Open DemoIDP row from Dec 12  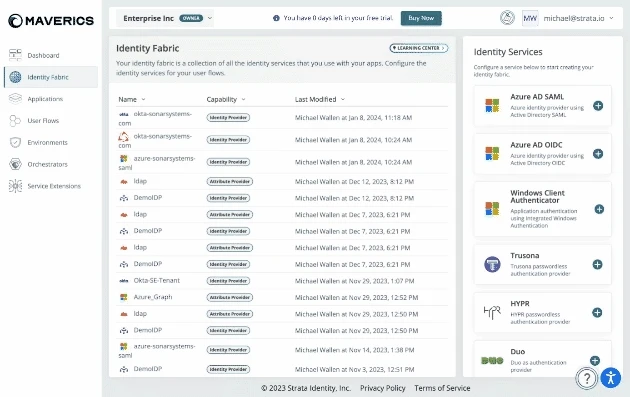[282, 198]
